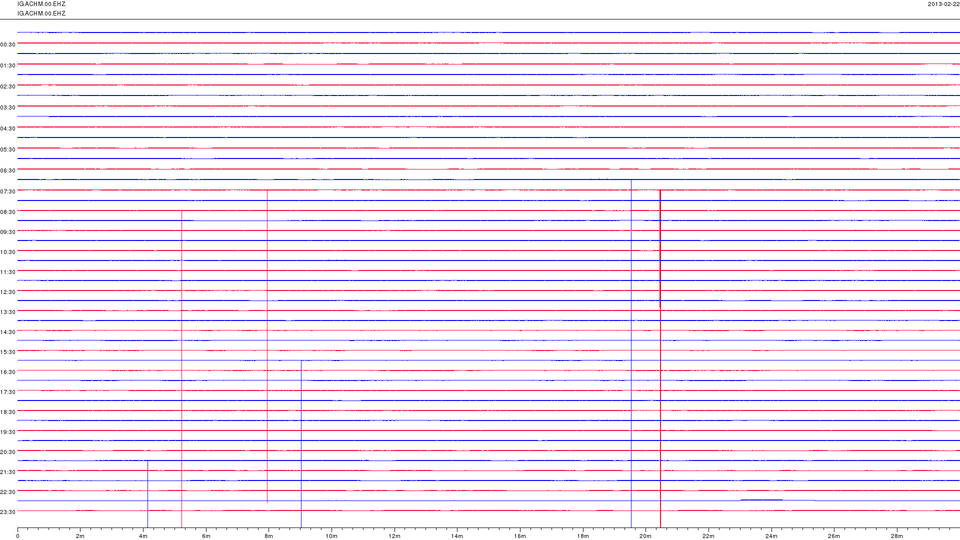The height and width of the screenshot is (540, 960).
Task: Click the 02:30 time label
Action: 8,86
